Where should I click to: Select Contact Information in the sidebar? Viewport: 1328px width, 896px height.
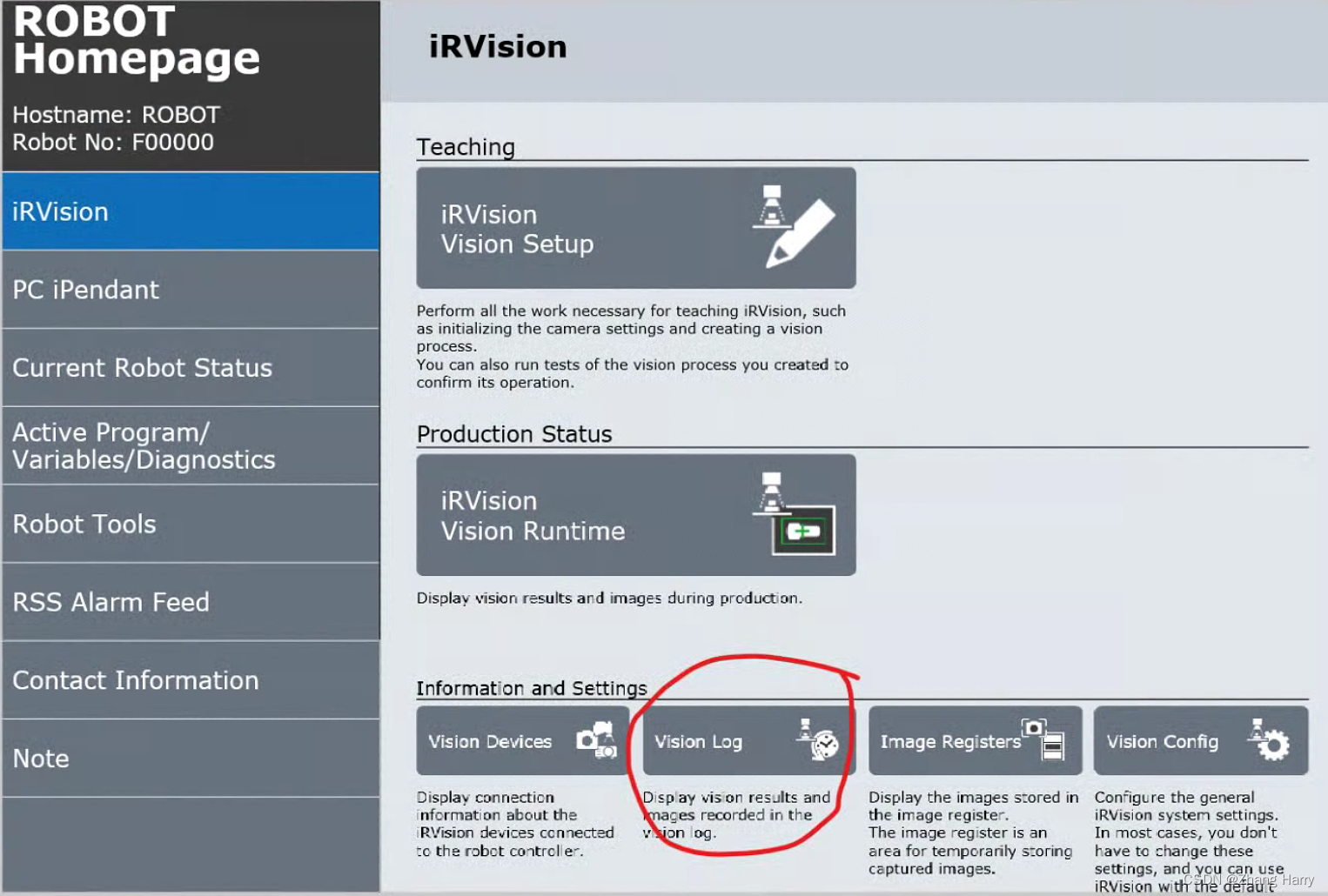[x=191, y=680]
